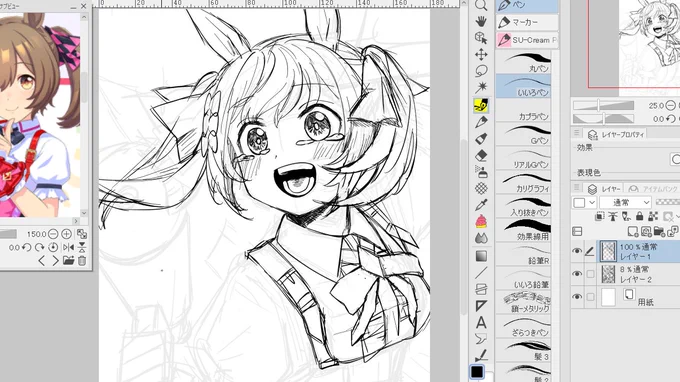This screenshot has height=382, width=680.
Task: Adjust the navigator rotation slider
Action: 604,118
